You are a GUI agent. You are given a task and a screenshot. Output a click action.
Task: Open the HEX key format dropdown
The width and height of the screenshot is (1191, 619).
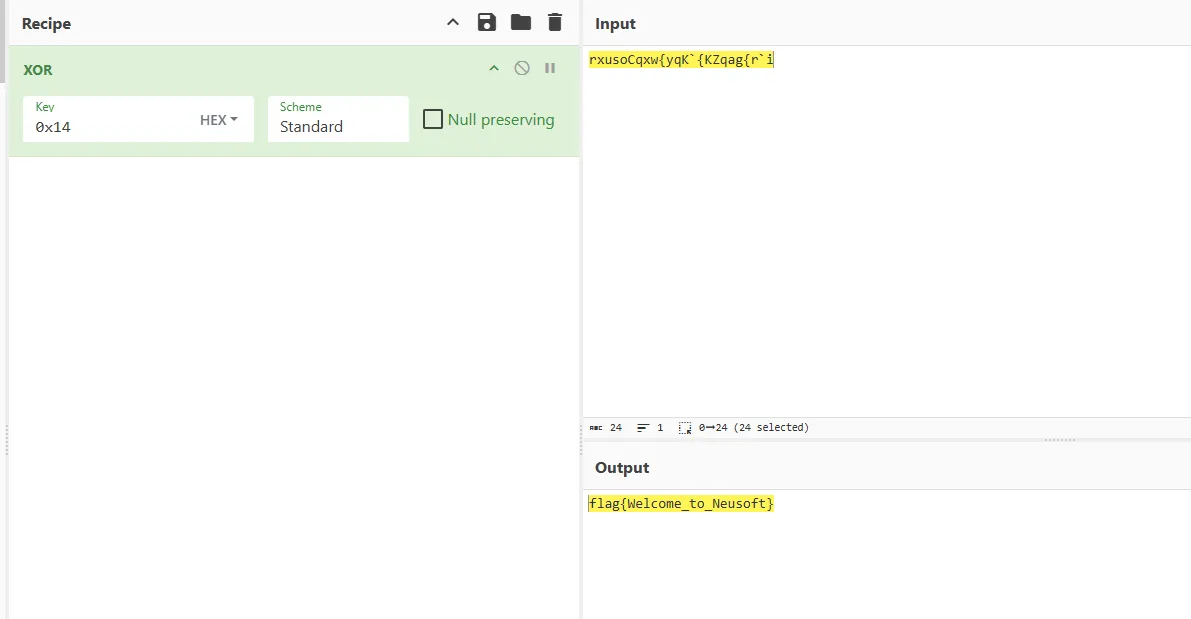click(219, 120)
